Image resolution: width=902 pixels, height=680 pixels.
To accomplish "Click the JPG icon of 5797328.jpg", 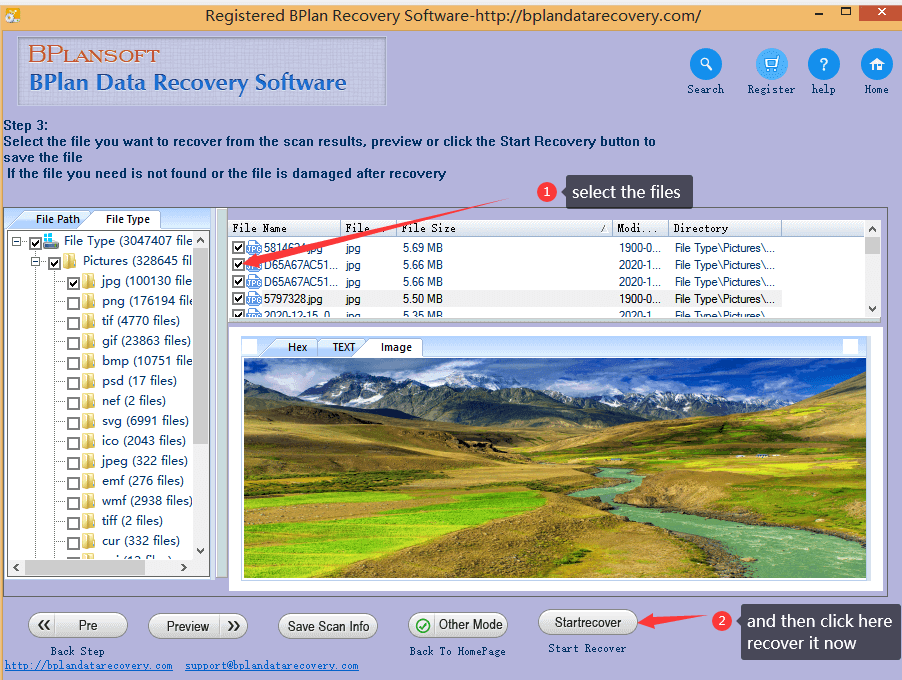I will pyautogui.click(x=254, y=299).
